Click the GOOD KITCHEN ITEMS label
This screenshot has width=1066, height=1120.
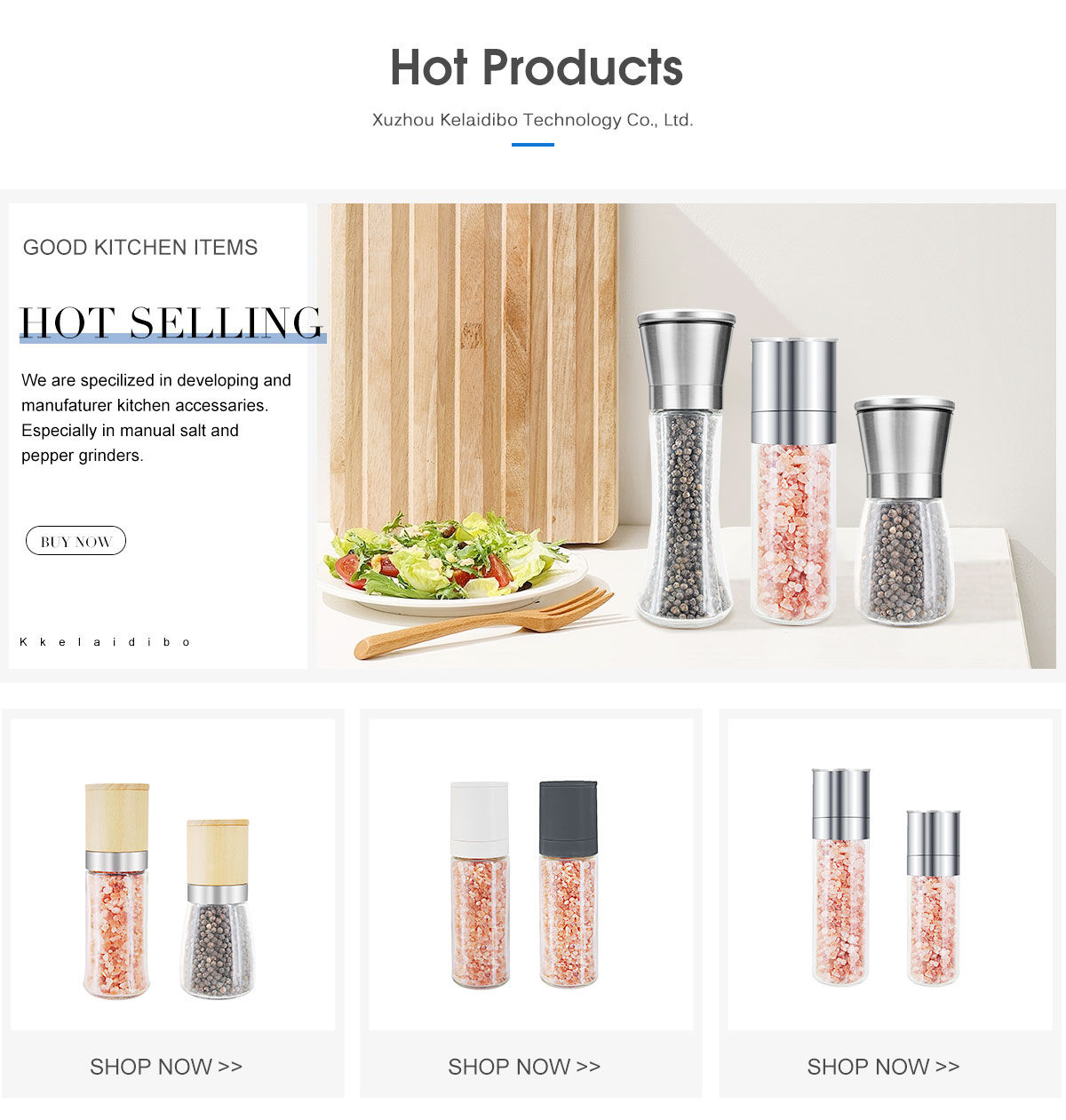coord(140,248)
